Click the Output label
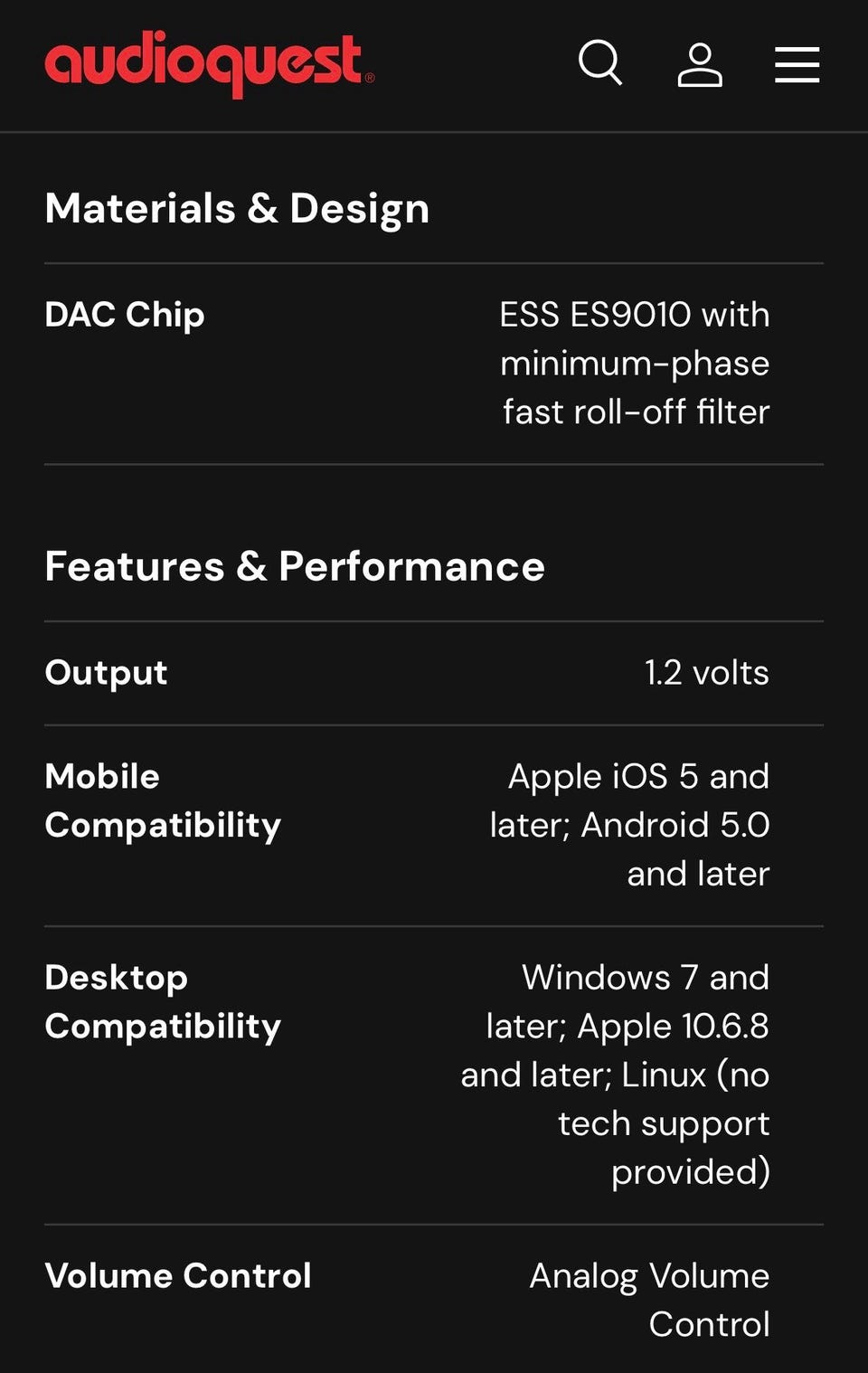868x1373 pixels. (106, 673)
